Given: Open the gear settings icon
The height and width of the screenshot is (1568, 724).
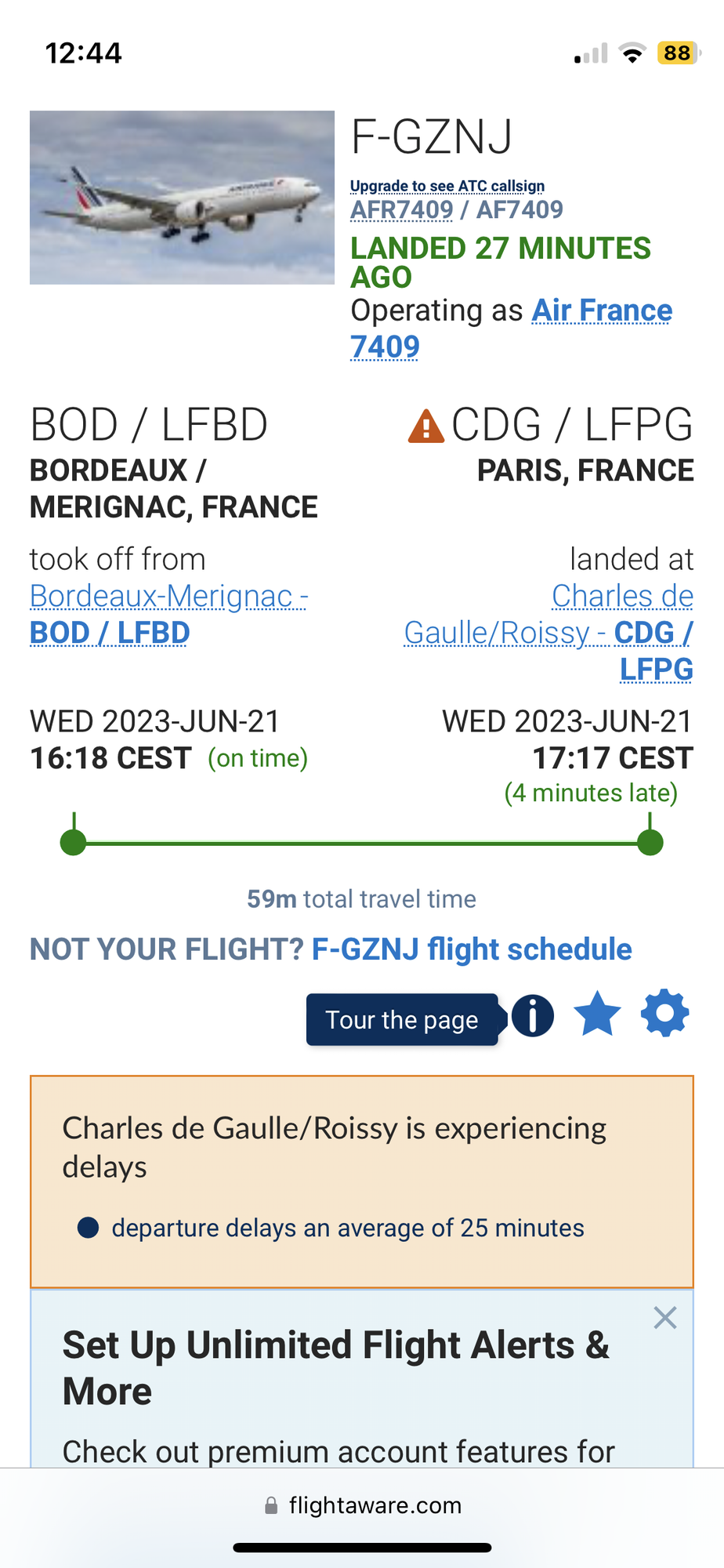Looking at the screenshot, I should [664, 1014].
